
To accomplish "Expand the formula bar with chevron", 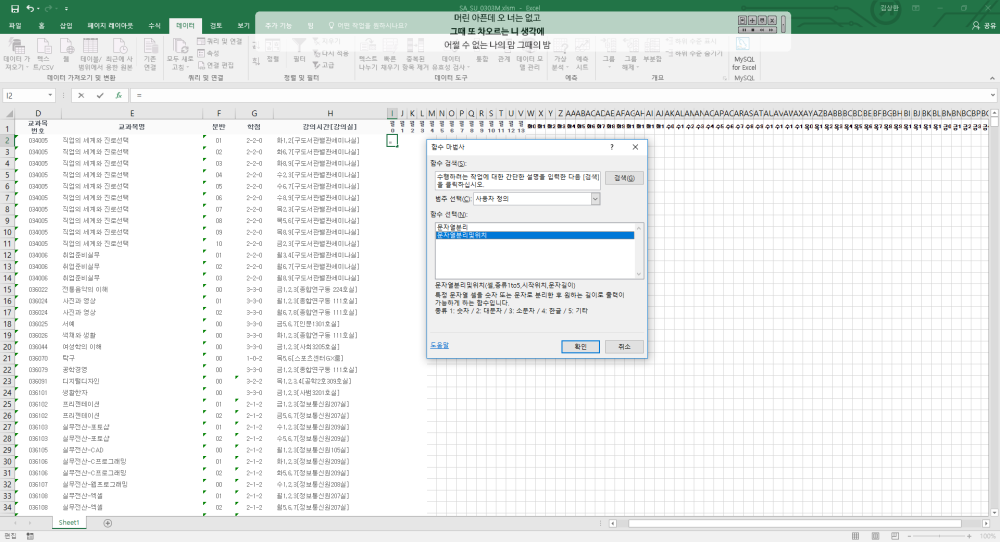I will click(992, 96).
